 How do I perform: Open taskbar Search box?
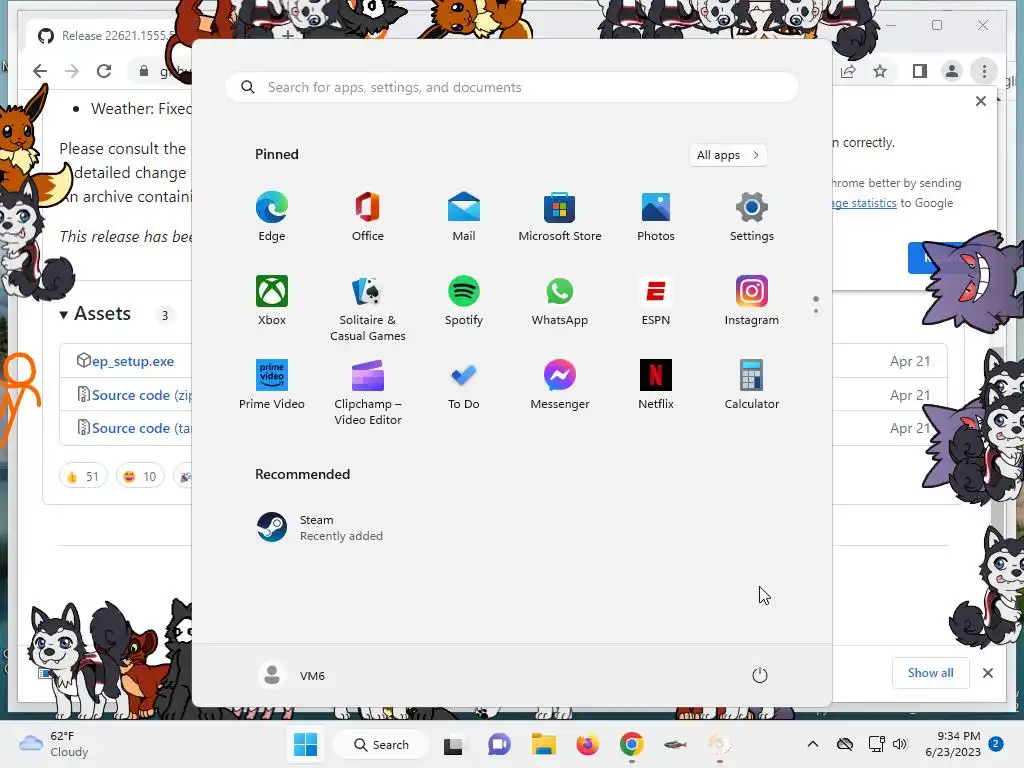381,744
